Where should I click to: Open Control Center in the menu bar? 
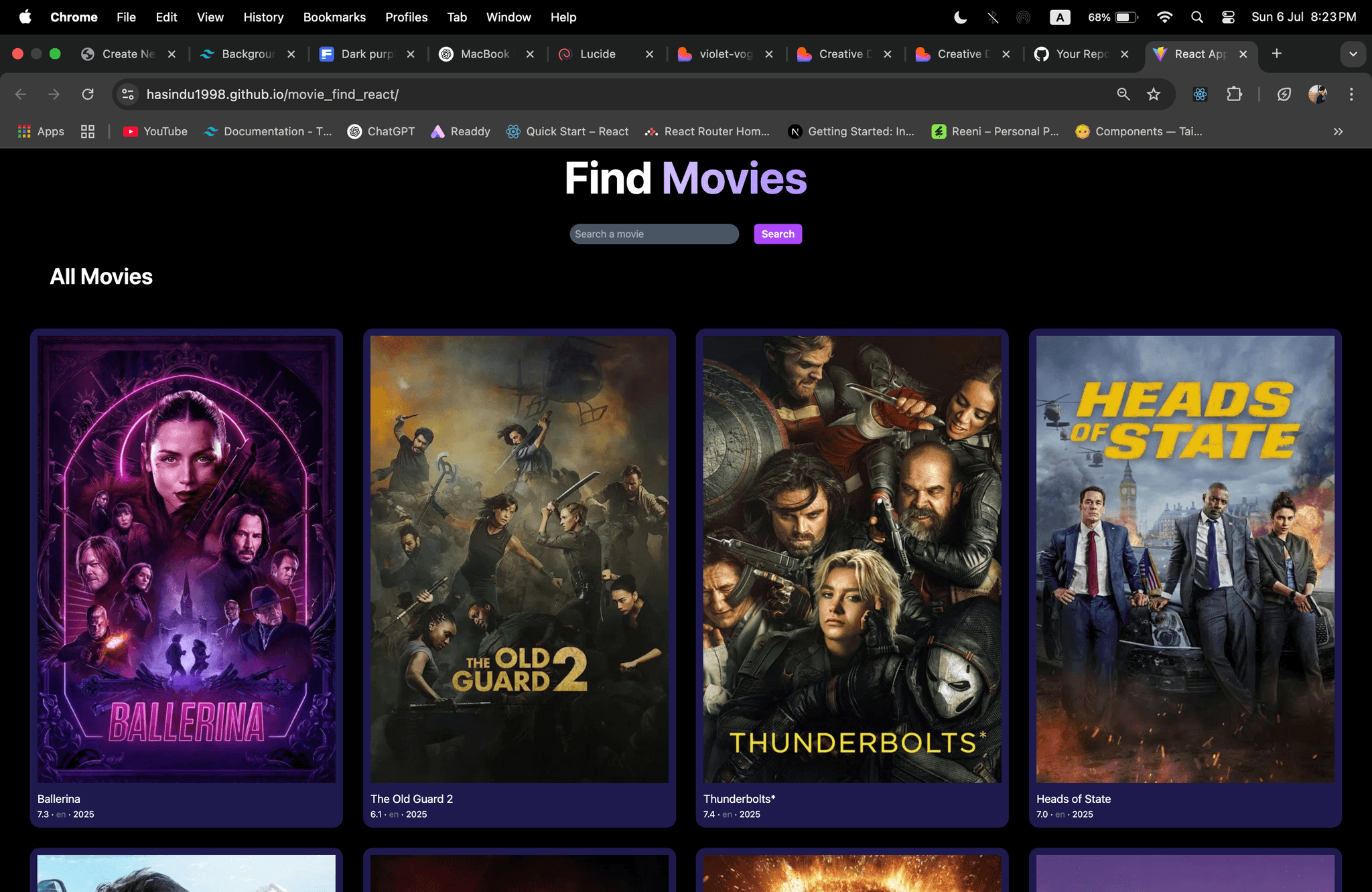[x=1228, y=17]
